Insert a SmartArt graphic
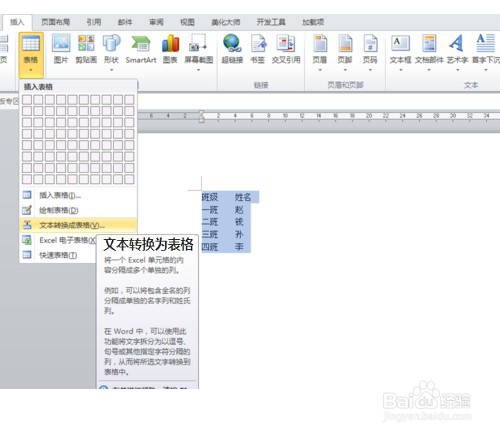 point(141,43)
